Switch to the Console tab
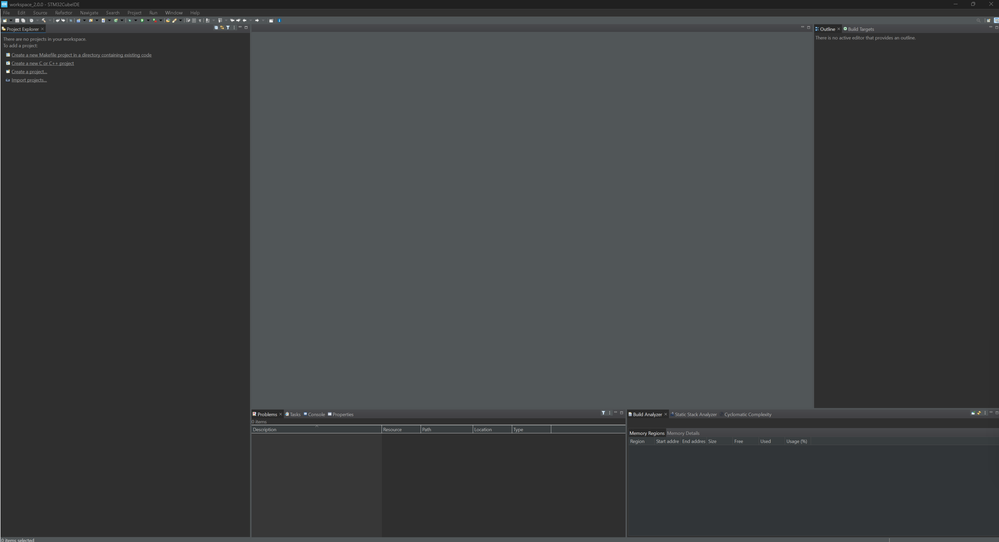This screenshot has width=999, height=542. pos(315,414)
